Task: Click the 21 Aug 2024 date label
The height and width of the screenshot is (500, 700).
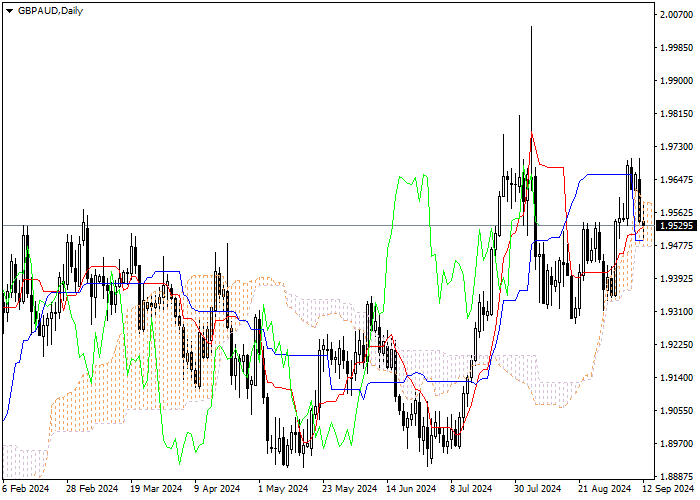Action: [605, 489]
